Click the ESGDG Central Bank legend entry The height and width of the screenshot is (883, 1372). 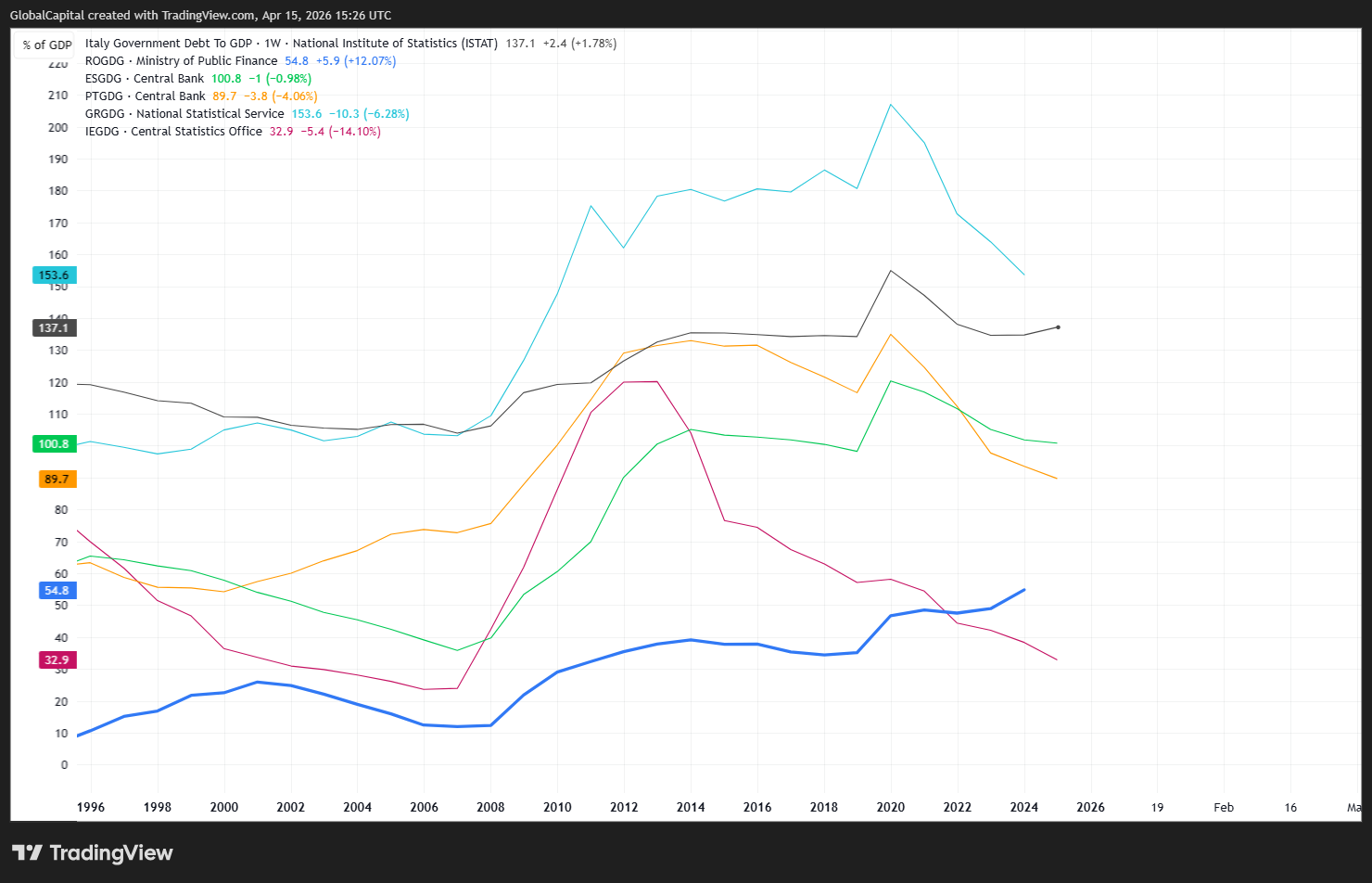coord(144,79)
